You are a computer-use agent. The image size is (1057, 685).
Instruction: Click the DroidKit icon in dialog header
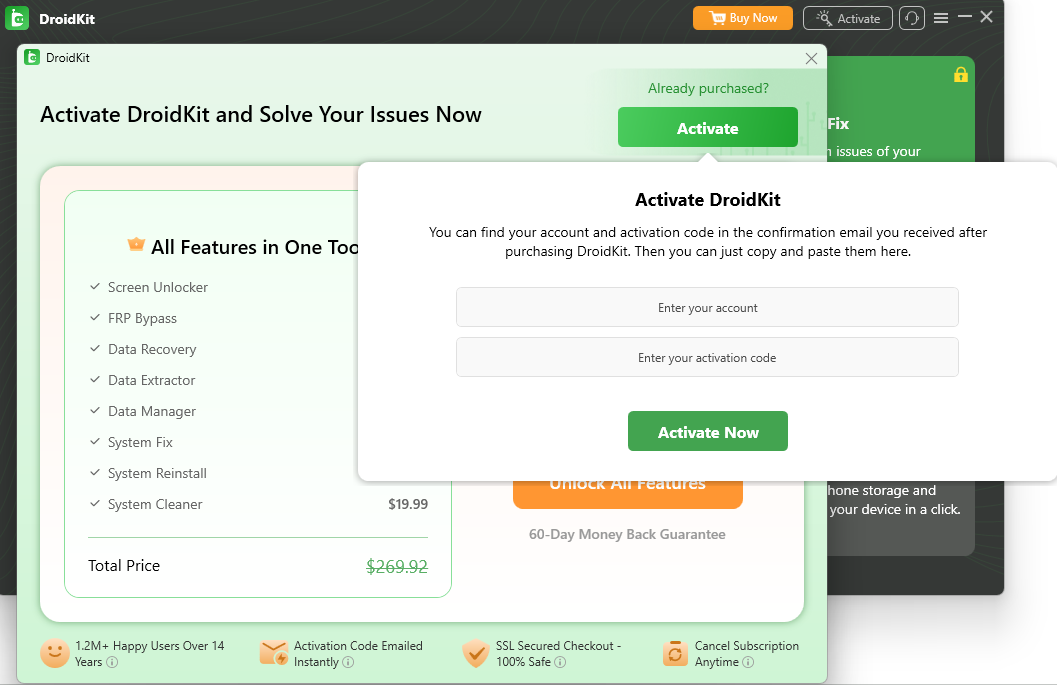click(x=32, y=57)
